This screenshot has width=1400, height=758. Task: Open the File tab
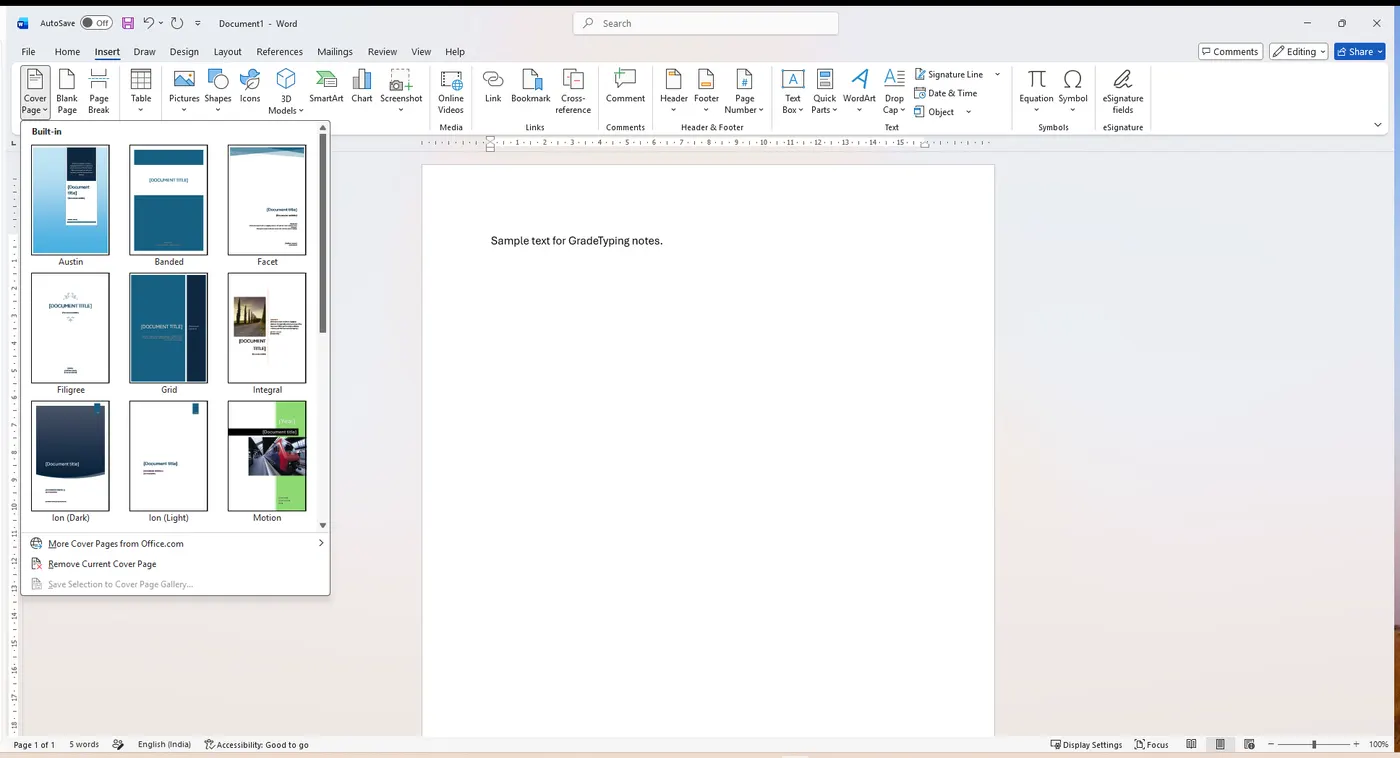28,52
